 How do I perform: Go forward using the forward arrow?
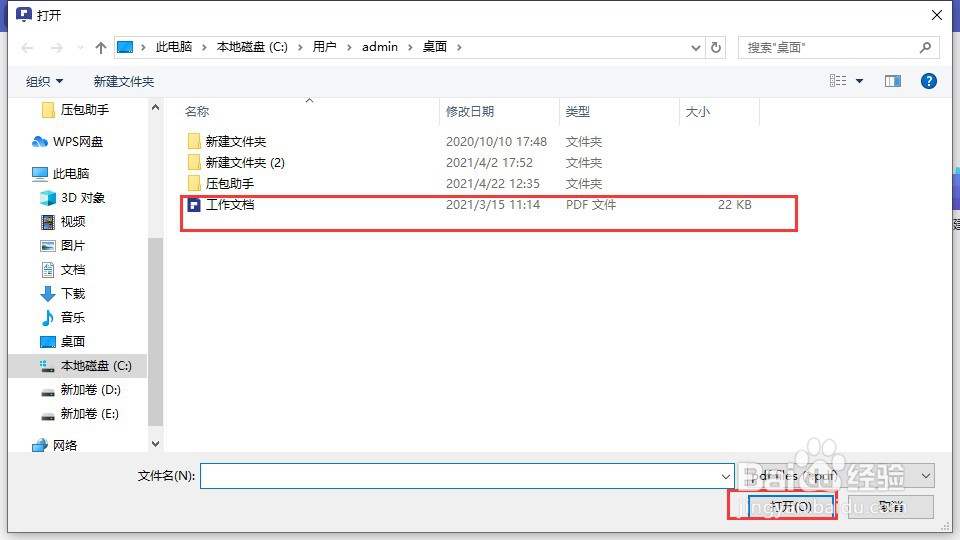[x=56, y=48]
